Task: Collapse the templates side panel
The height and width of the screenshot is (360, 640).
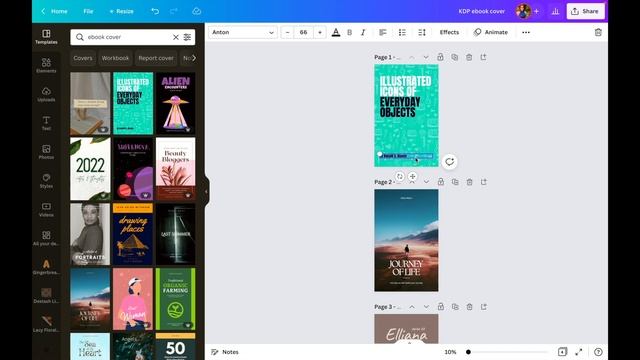Action: click(207, 191)
